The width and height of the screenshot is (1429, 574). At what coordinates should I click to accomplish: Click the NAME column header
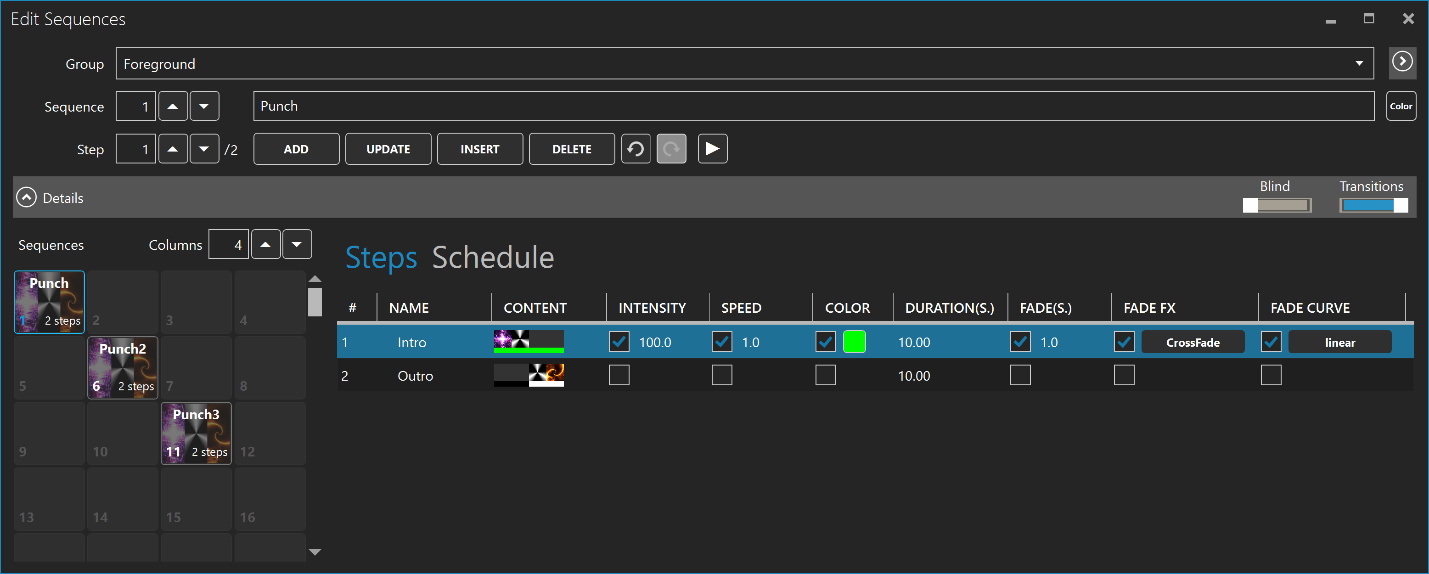[408, 308]
